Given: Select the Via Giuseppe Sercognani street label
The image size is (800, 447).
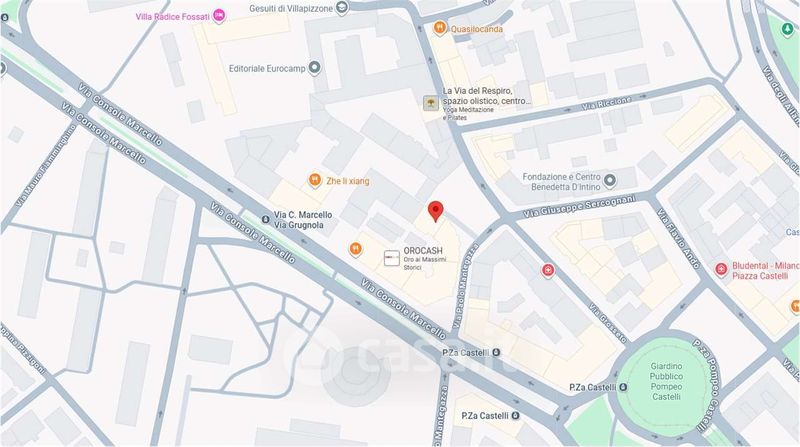Looking at the screenshot, I should point(580,206).
